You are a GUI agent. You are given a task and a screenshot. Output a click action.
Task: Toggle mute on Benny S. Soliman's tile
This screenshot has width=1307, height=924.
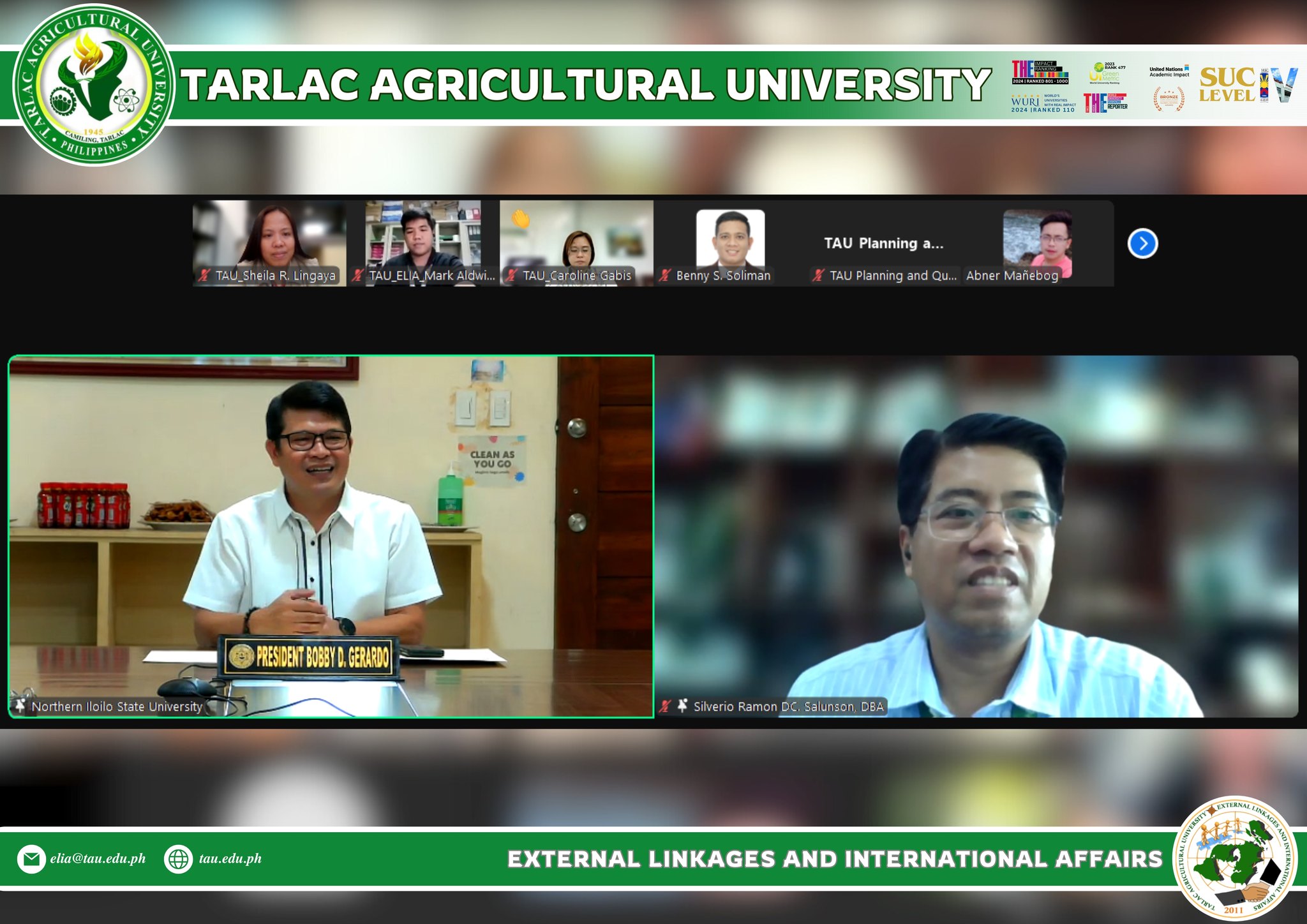coord(667,276)
